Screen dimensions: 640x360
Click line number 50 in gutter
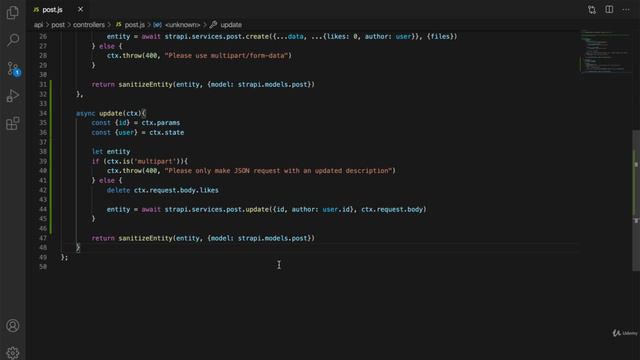[x=43, y=267]
